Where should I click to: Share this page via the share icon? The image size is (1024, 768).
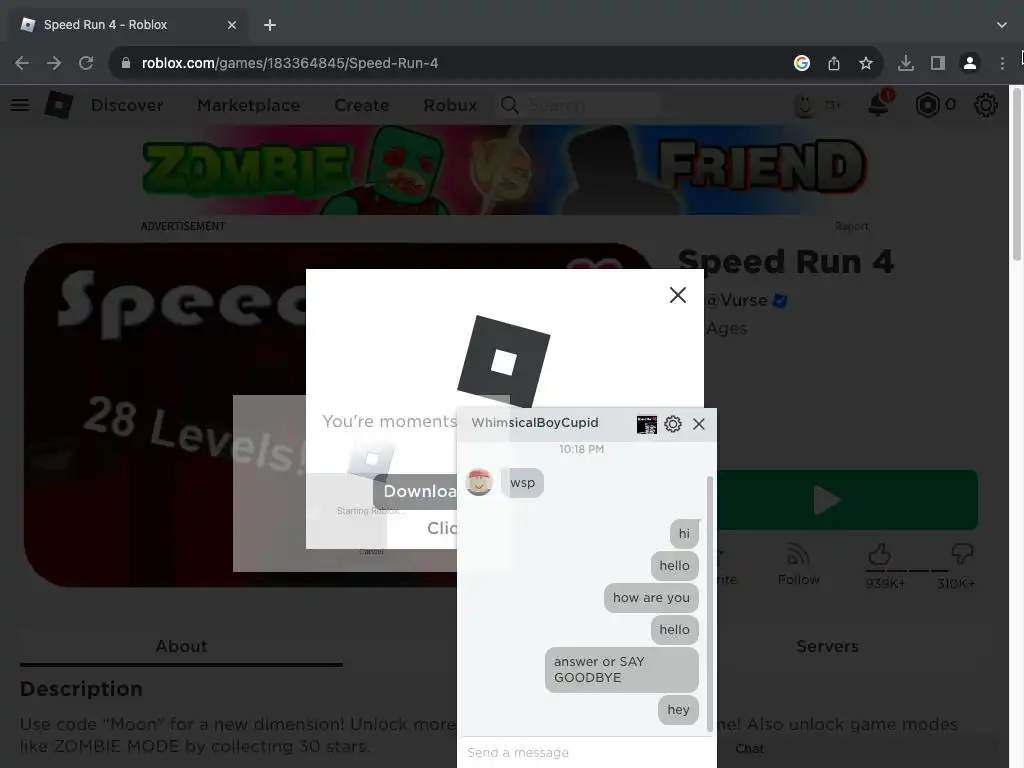pos(834,63)
